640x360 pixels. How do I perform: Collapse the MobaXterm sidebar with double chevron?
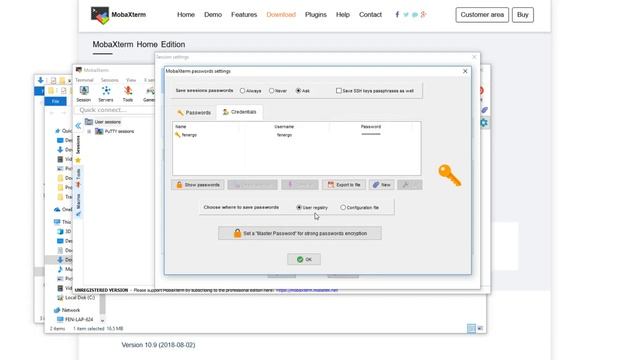tap(78, 126)
